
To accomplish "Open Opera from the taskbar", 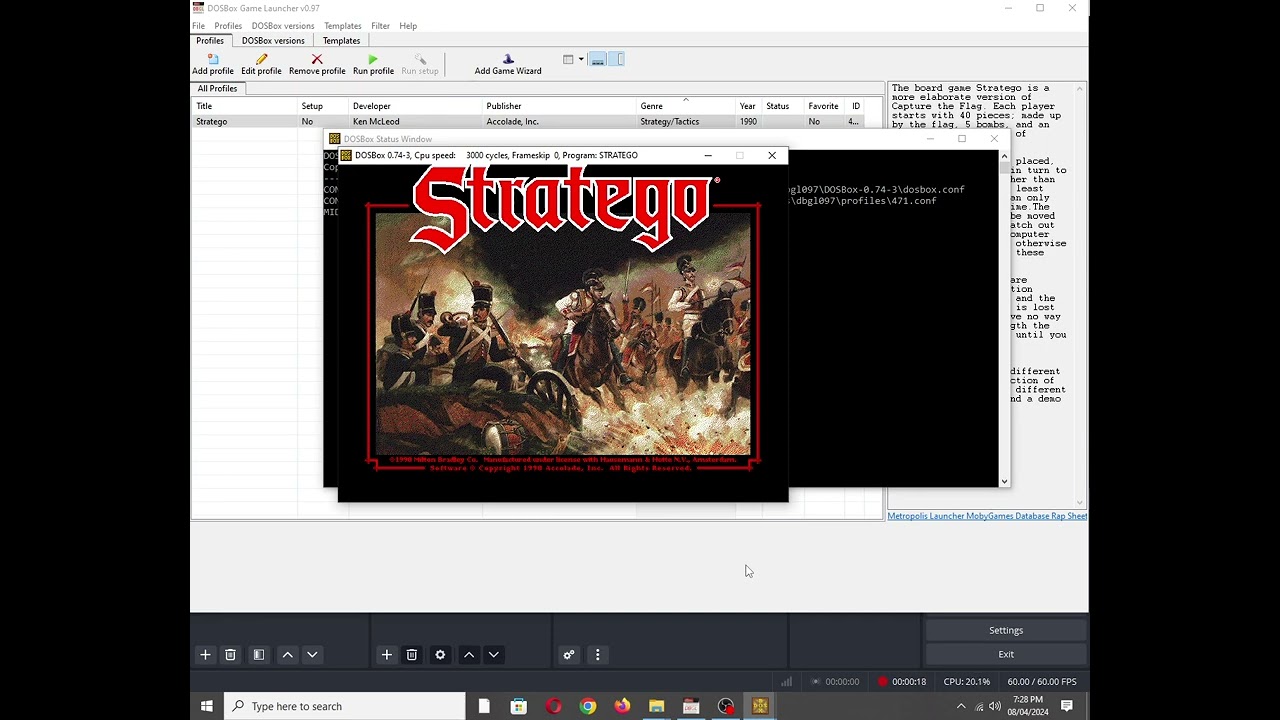I will click(554, 706).
